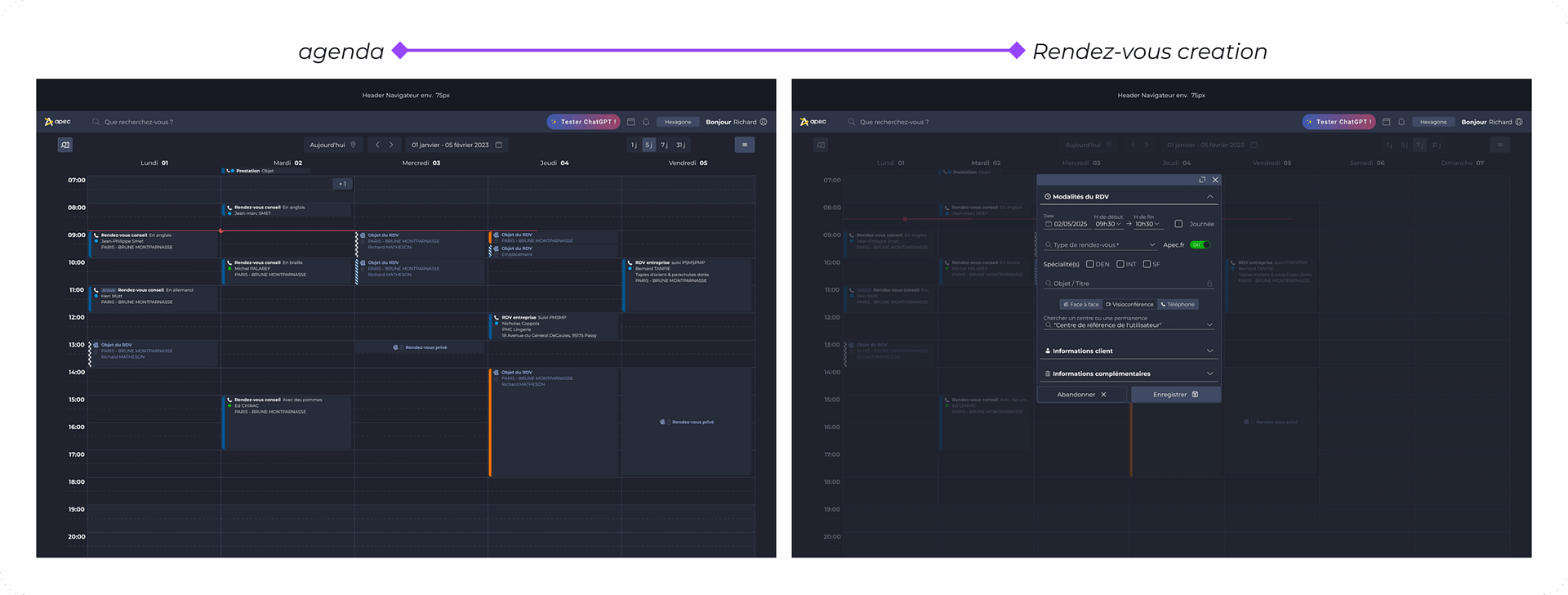Screen dimensions: 1568x595
Task: Expand the Informations client section
Action: (1128, 351)
